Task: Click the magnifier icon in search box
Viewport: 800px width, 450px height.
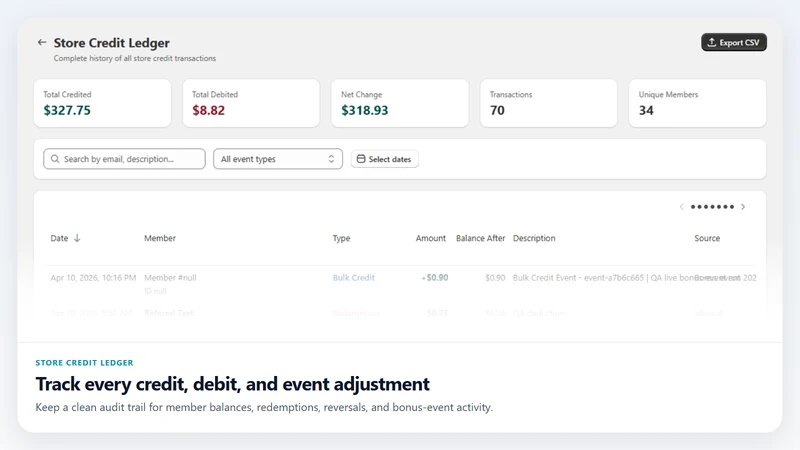Action: [55, 159]
